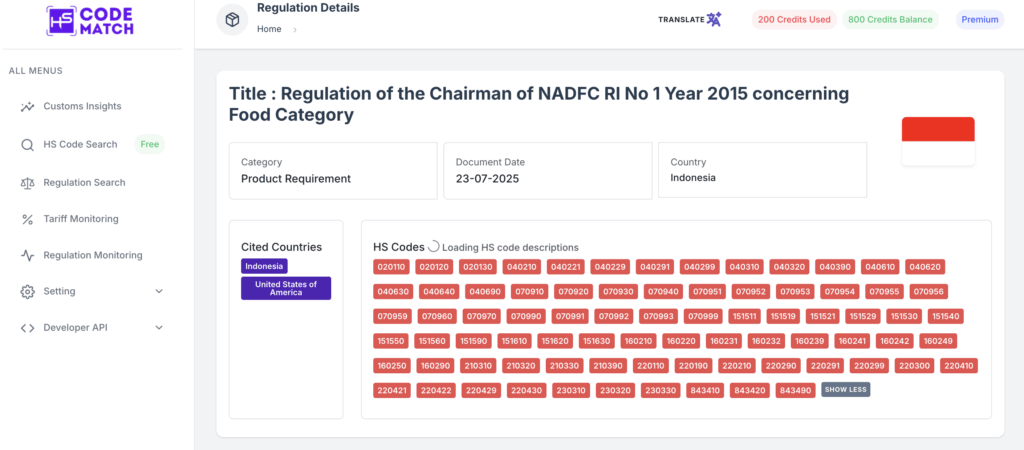This screenshot has width=1024, height=450.
Task: Open HS code 070999 tag
Action: 703,317
